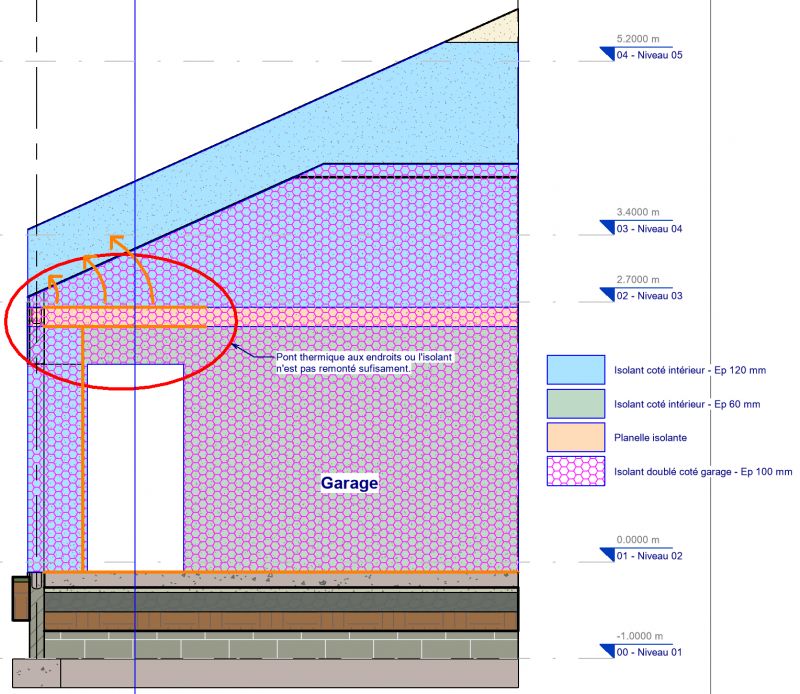This screenshot has width=800, height=694.
Task: Select the green legend swatch for 60 mm insulation
Action: pos(575,403)
